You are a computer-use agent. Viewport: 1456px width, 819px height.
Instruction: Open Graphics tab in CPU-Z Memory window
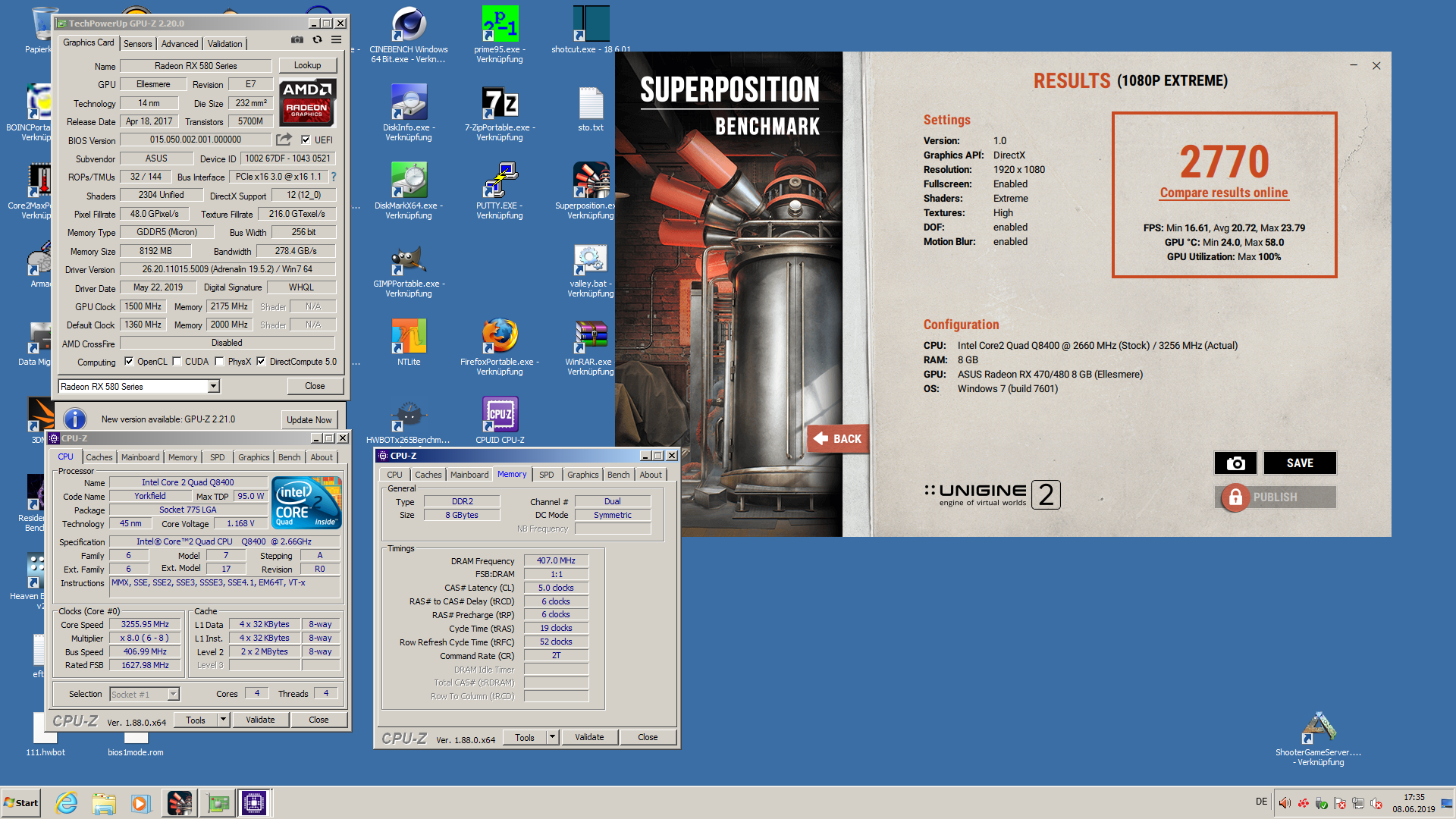point(582,475)
